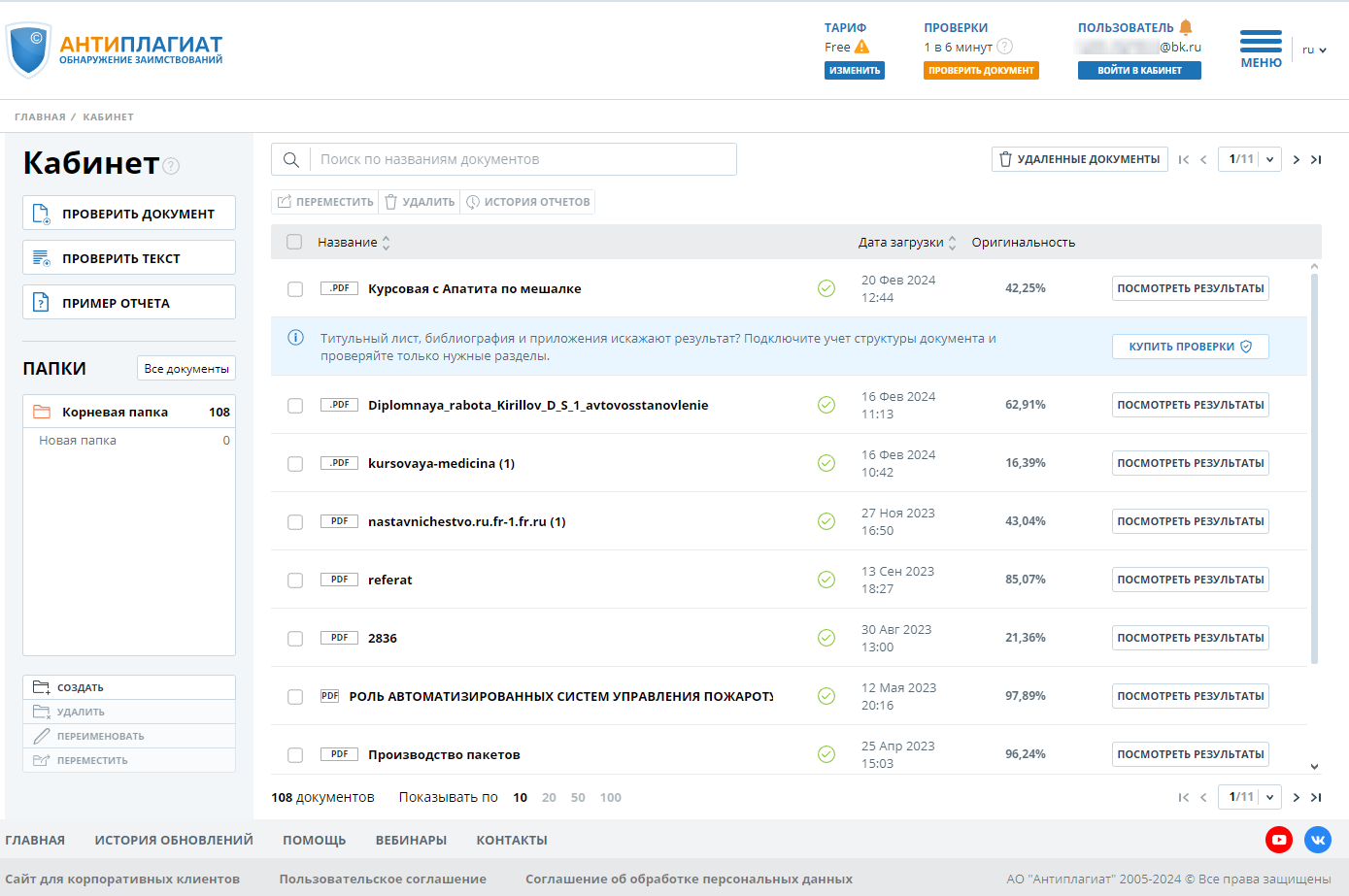Click the Кабинет help question icon
The width and height of the screenshot is (1349, 896).
pyautogui.click(x=171, y=166)
